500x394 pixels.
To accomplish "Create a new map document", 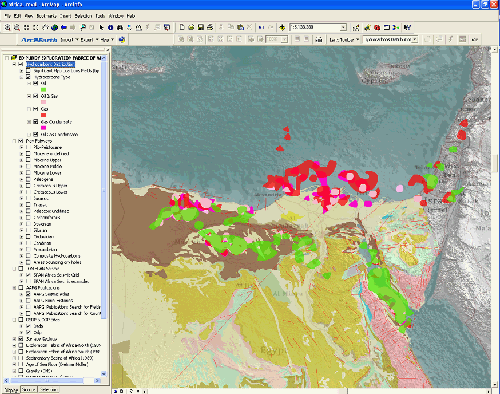I will (x=182, y=28).
